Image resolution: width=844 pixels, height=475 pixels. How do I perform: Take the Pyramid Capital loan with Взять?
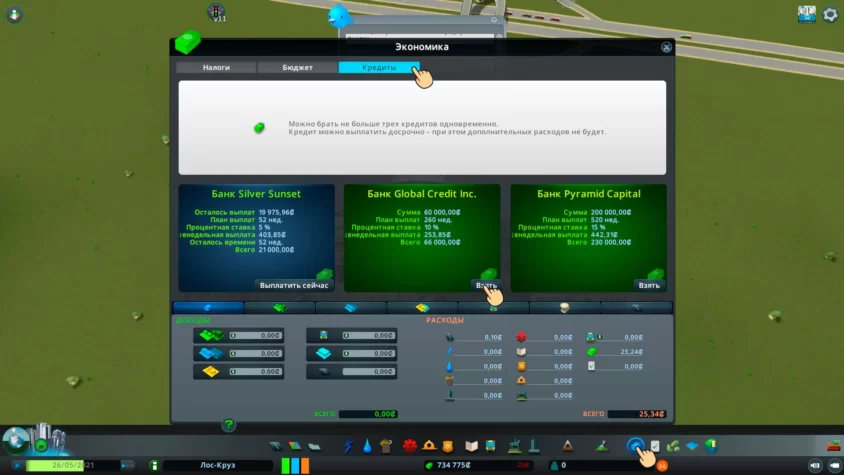[649, 285]
